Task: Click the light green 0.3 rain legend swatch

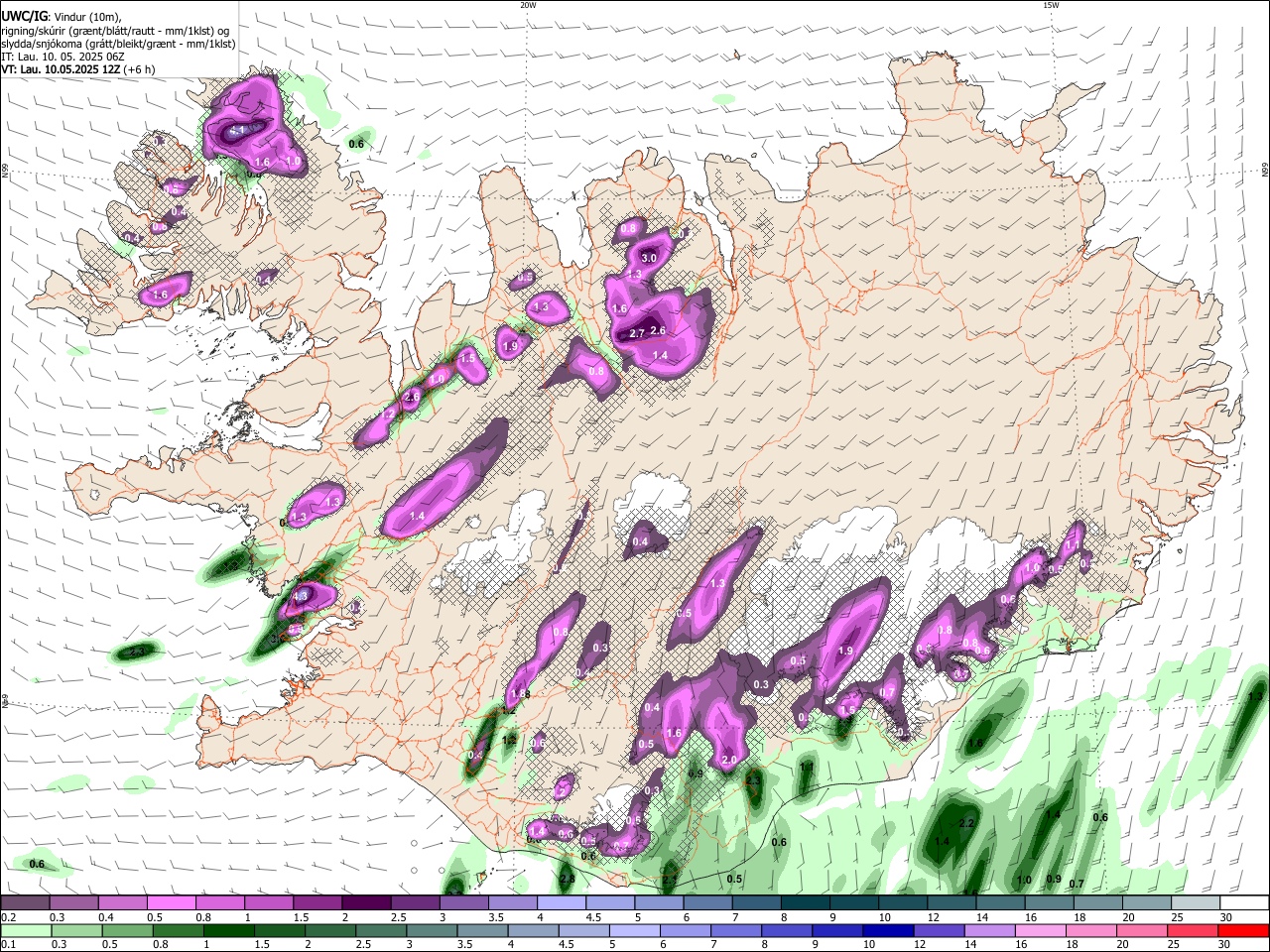Action: click(x=74, y=930)
